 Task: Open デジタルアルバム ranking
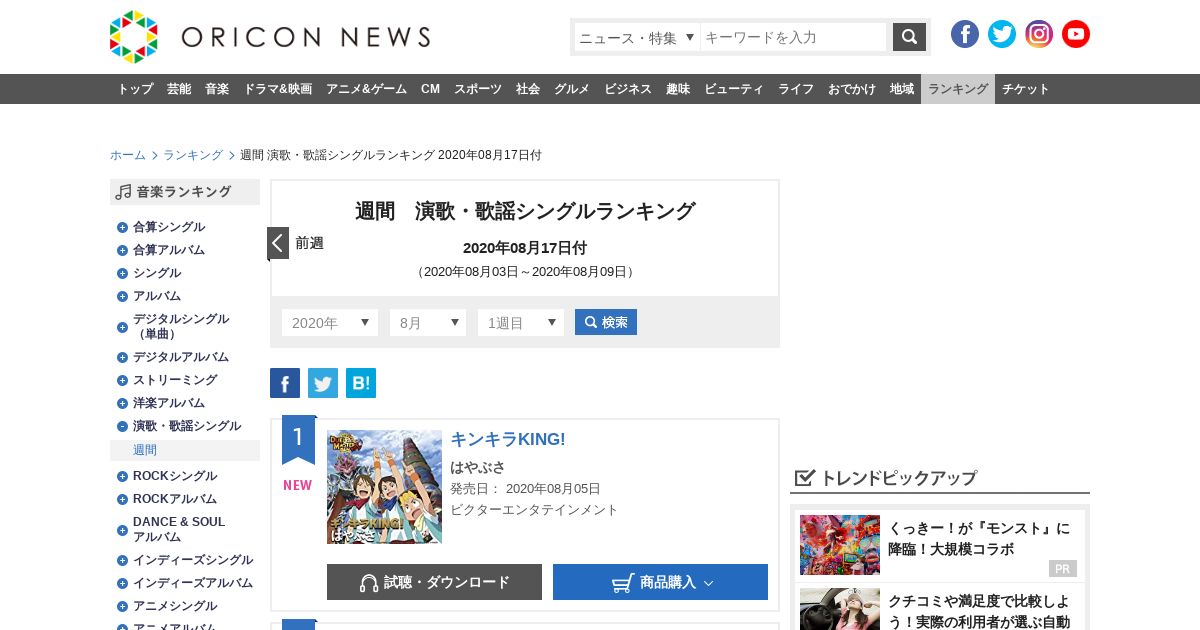click(x=181, y=357)
